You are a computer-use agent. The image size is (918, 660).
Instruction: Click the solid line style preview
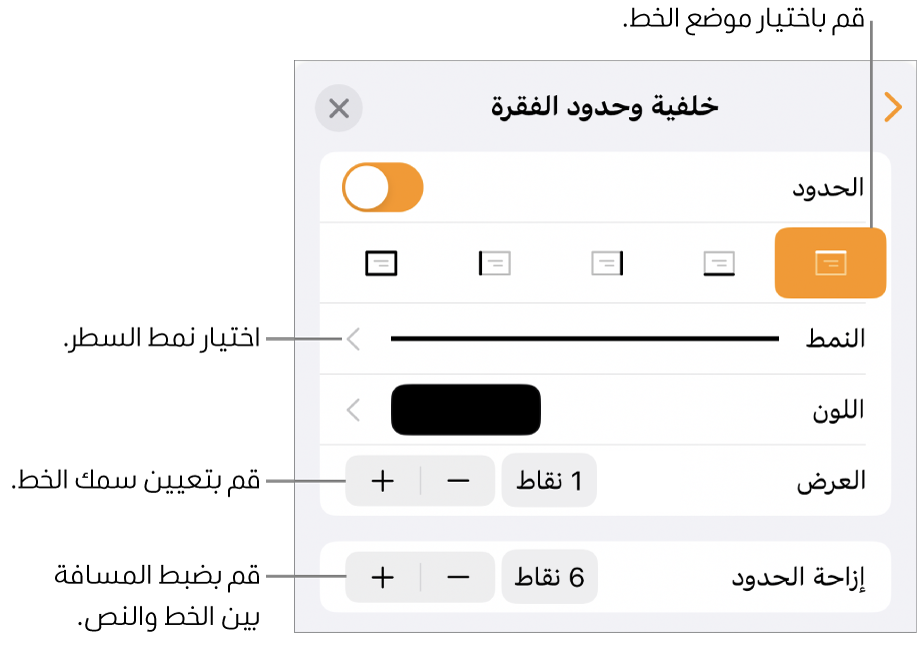(x=584, y=339)
